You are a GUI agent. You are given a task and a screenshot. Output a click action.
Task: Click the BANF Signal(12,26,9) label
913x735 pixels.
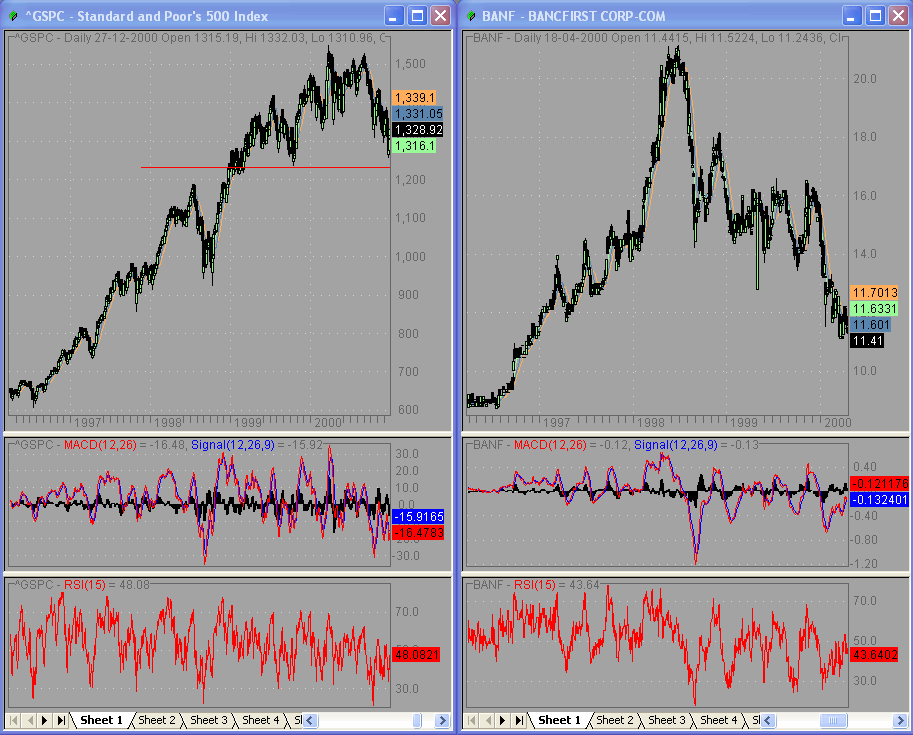coord(676,445)
